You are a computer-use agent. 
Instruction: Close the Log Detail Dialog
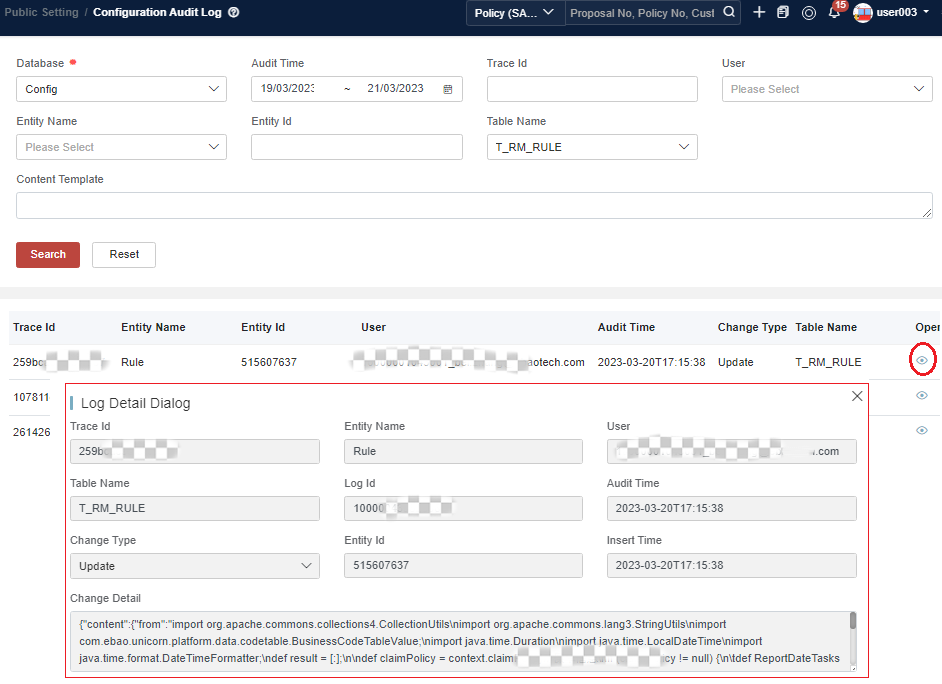(856, 396)
